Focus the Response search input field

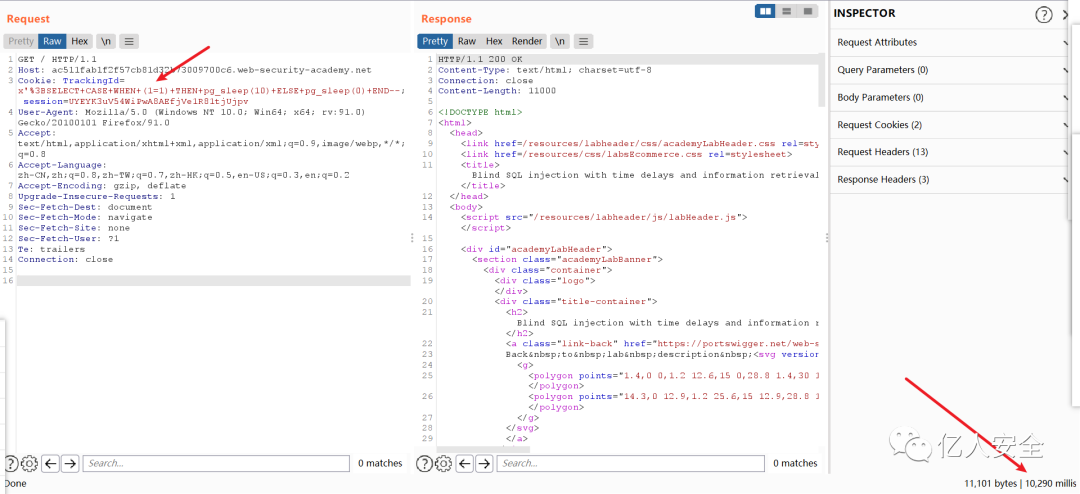point(630,463)
